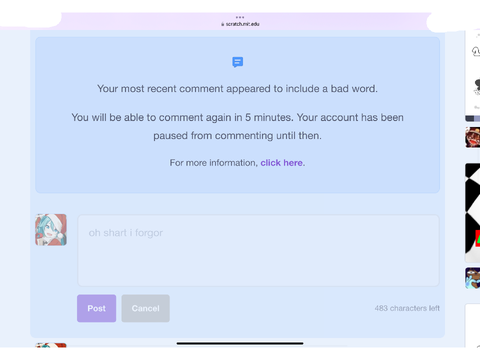Screen dimensions: 480x360
Task: Click the black sketch character in right sidebar
Action: [477, 87]
